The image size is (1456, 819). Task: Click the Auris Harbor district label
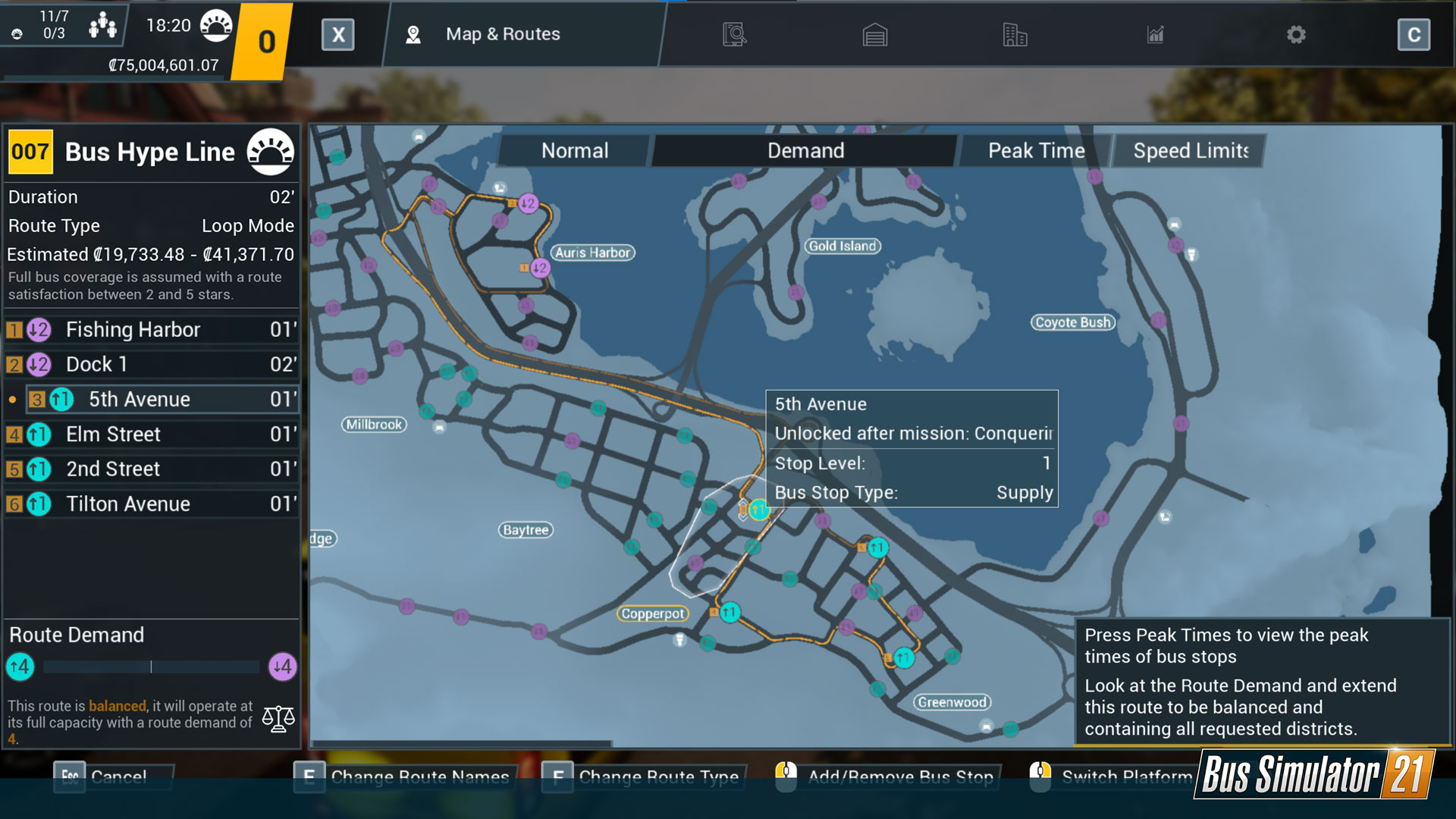592,253
